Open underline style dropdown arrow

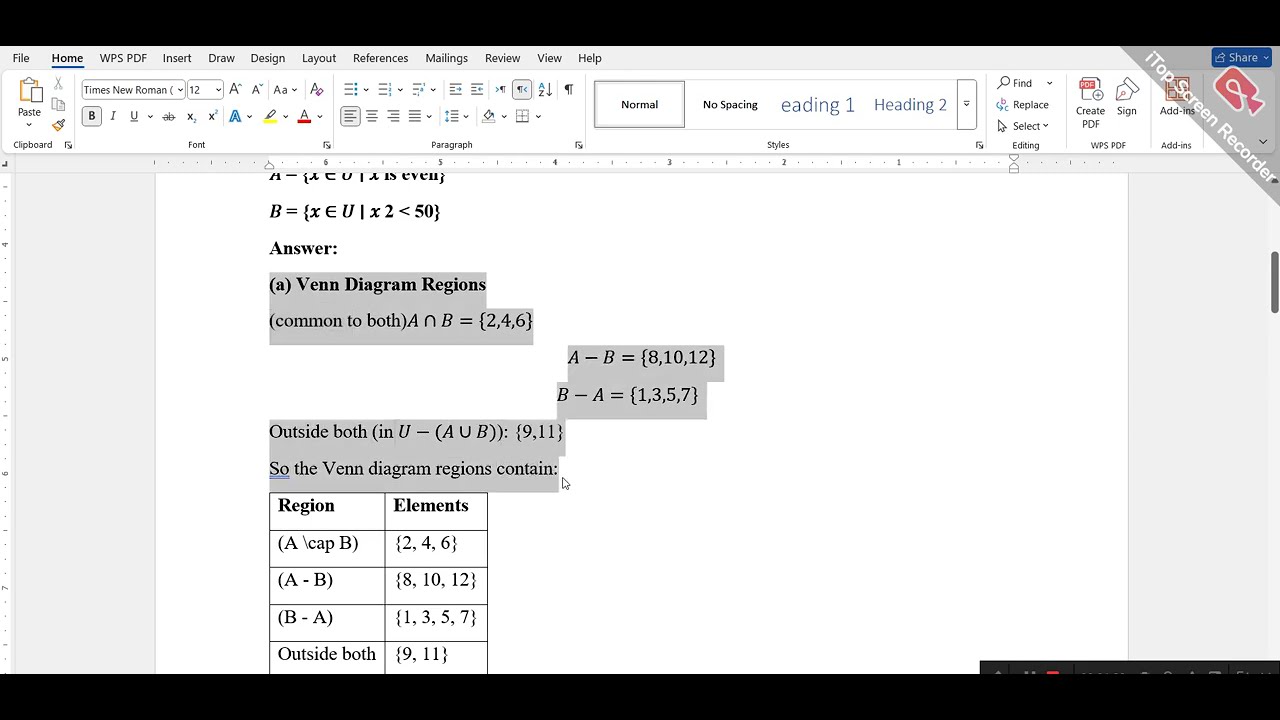(150, 116)
